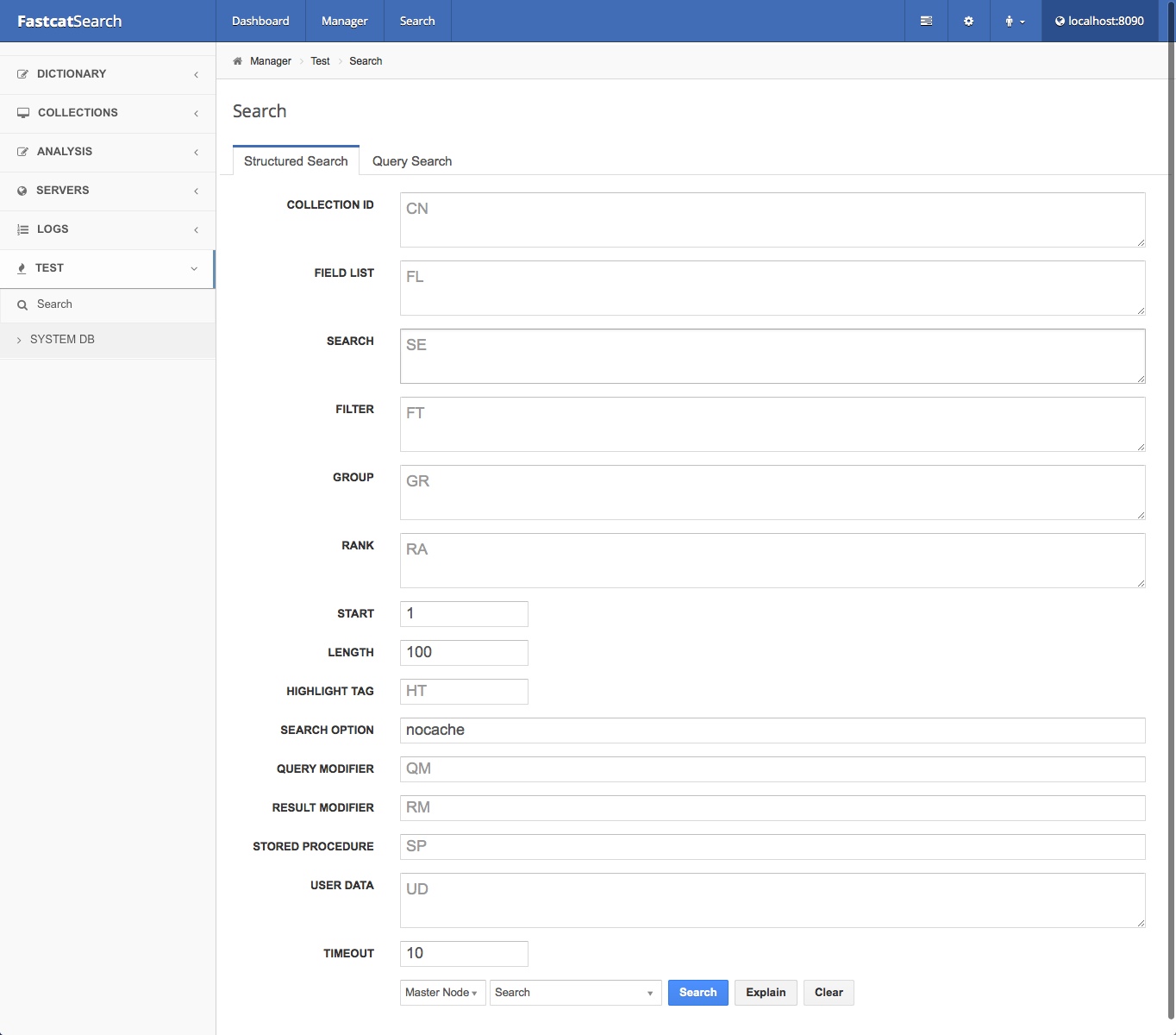
Task: Focus the USER DATA text area
Action: [x=773, y=900]
